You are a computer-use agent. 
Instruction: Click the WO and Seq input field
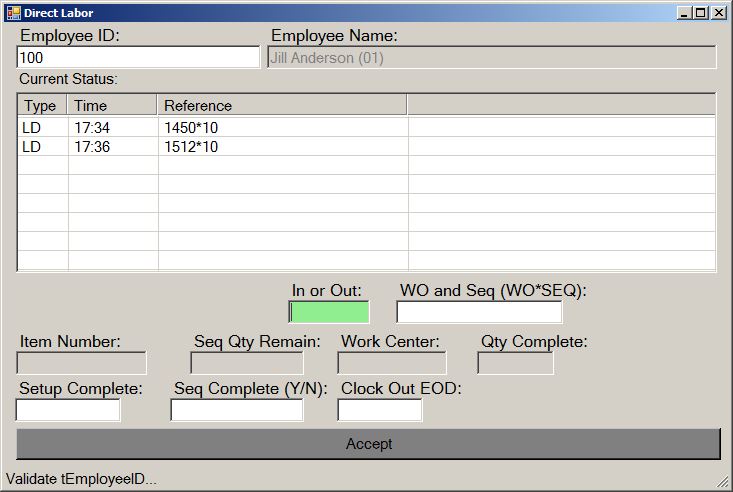(479, 312)
